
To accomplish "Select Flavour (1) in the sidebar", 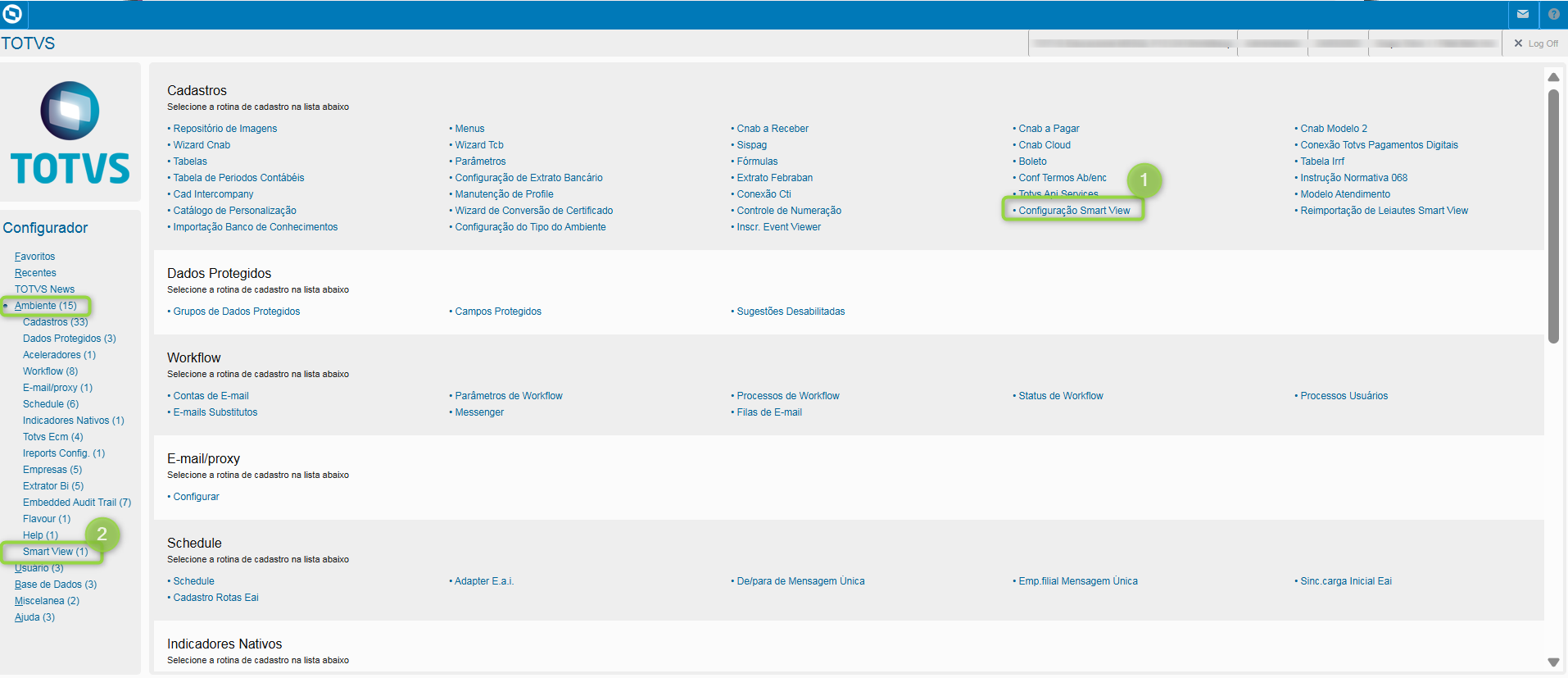I will tap(47, 519).
